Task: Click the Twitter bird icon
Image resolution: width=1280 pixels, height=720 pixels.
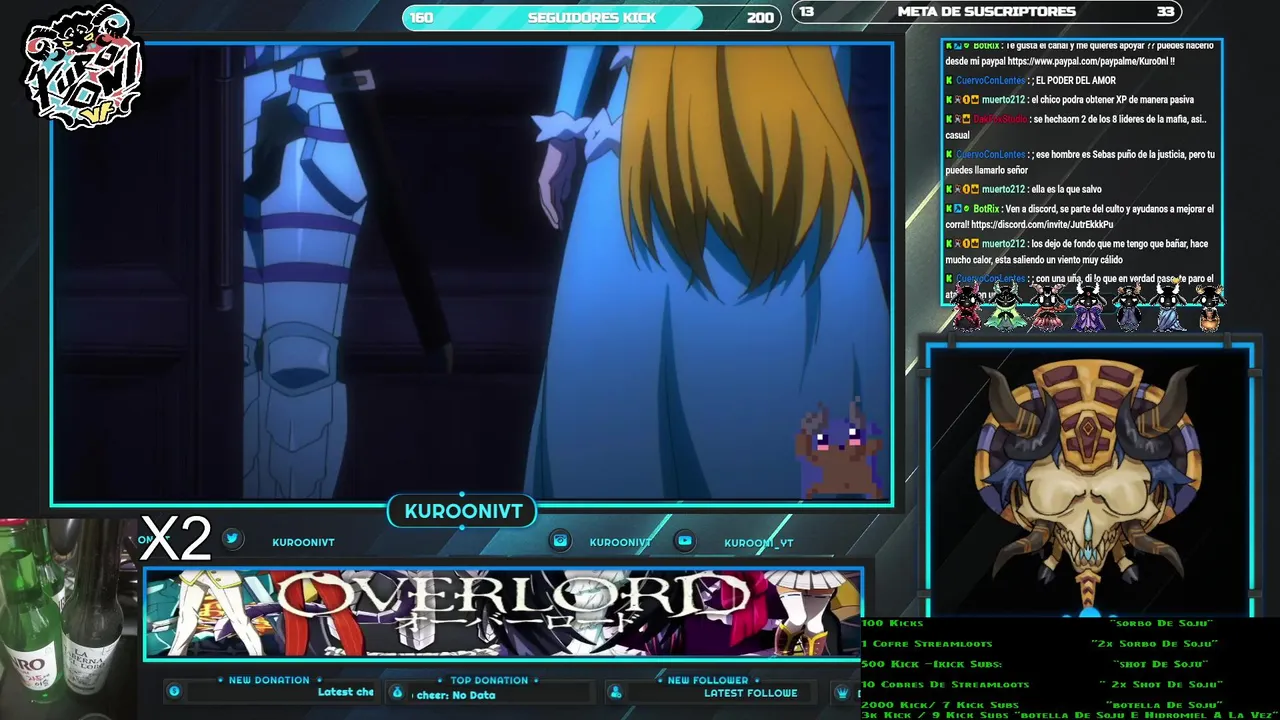Action: tap(232, 539)
